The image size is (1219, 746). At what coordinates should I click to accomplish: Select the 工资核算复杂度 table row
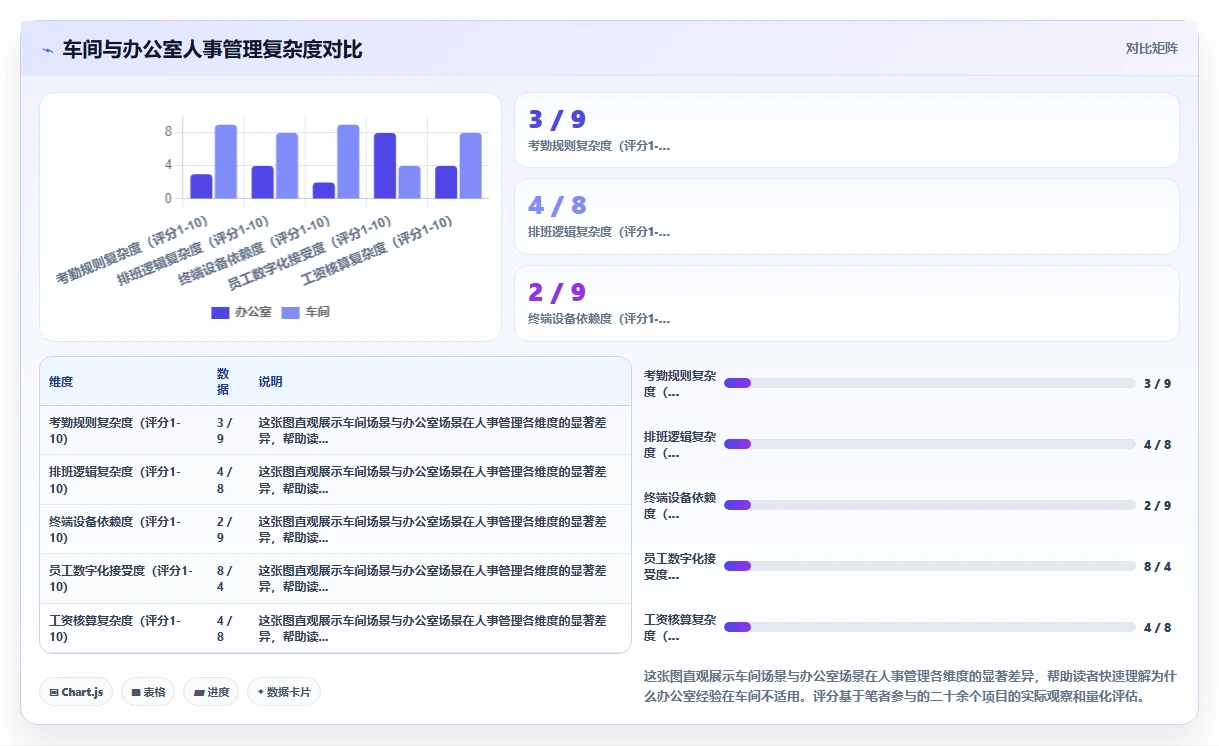[x=335, y=628]
